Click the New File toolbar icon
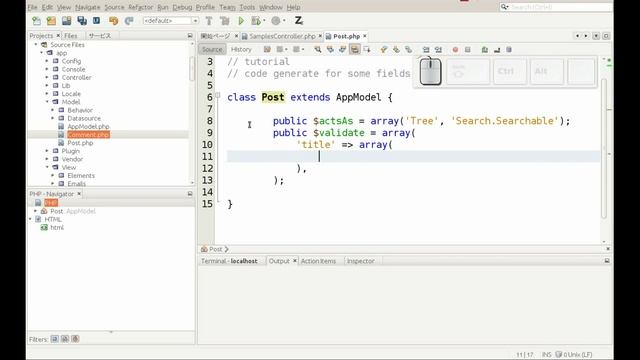Viewport: 640px width, 360px height. pos(36,20)
